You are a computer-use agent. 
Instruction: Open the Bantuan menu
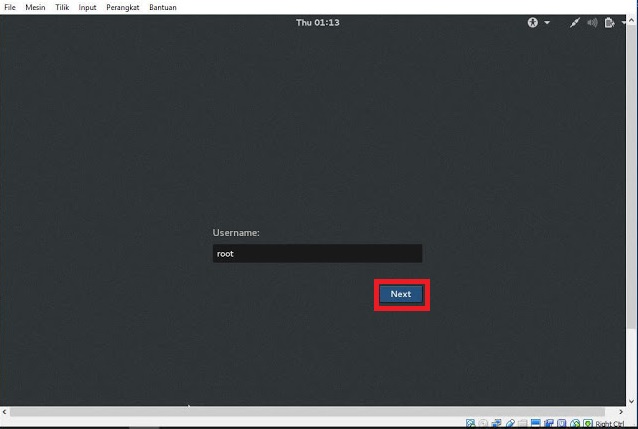(163, 7)
